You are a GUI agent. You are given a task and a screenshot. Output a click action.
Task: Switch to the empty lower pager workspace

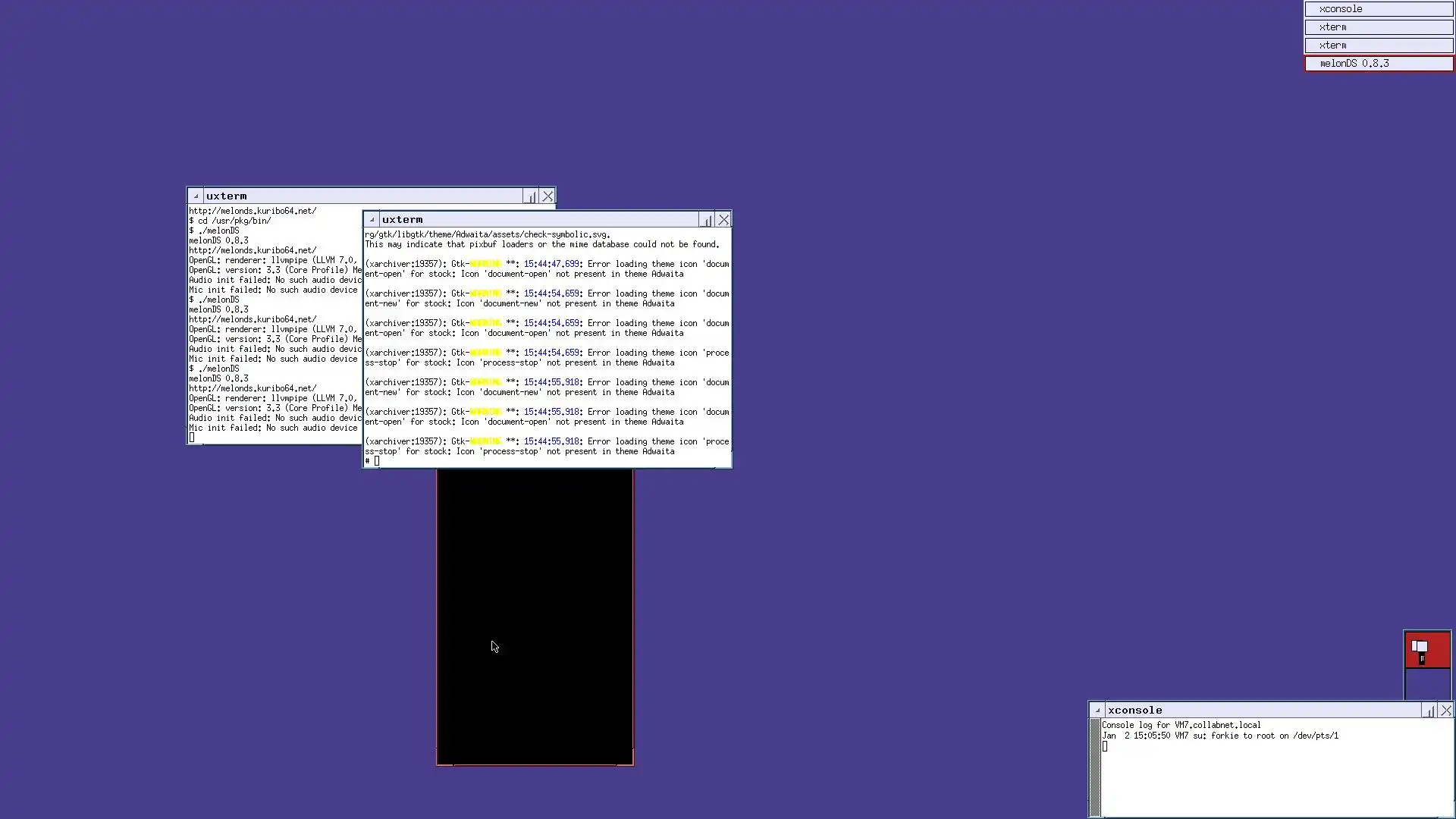coord(1427,684)
